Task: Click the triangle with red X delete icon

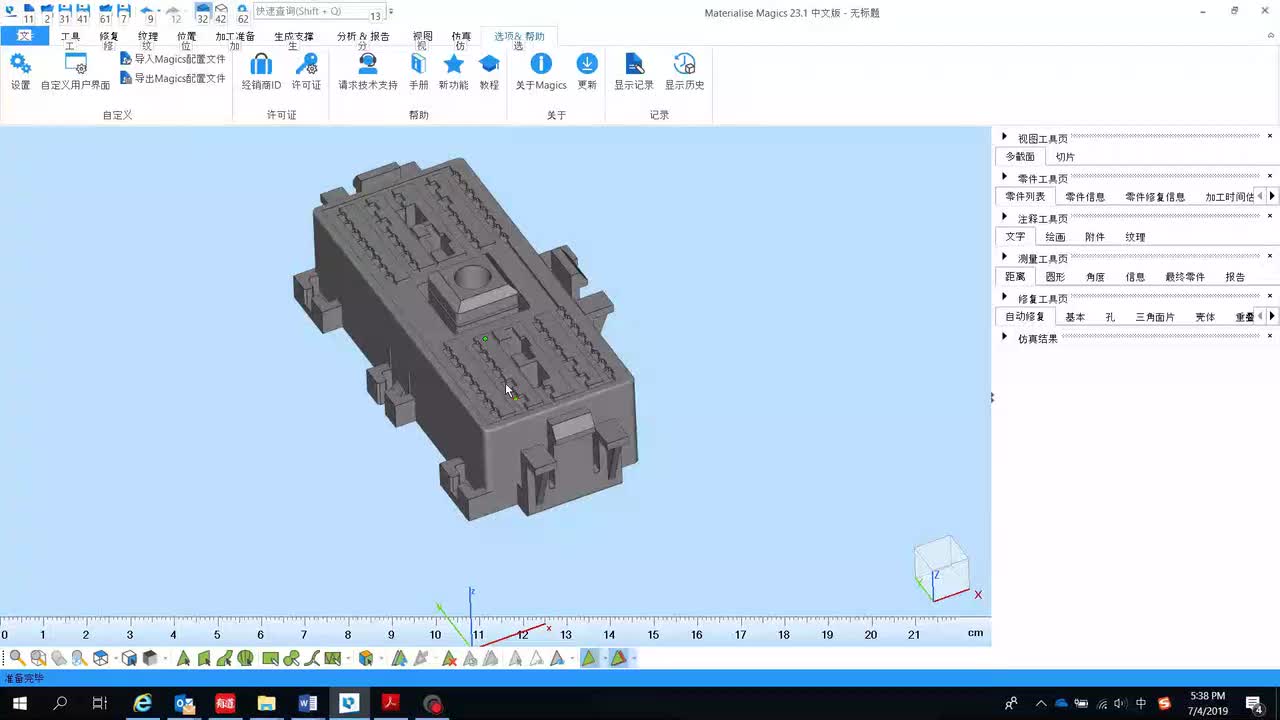Action: pyautogui.click(x=449, y=658)
